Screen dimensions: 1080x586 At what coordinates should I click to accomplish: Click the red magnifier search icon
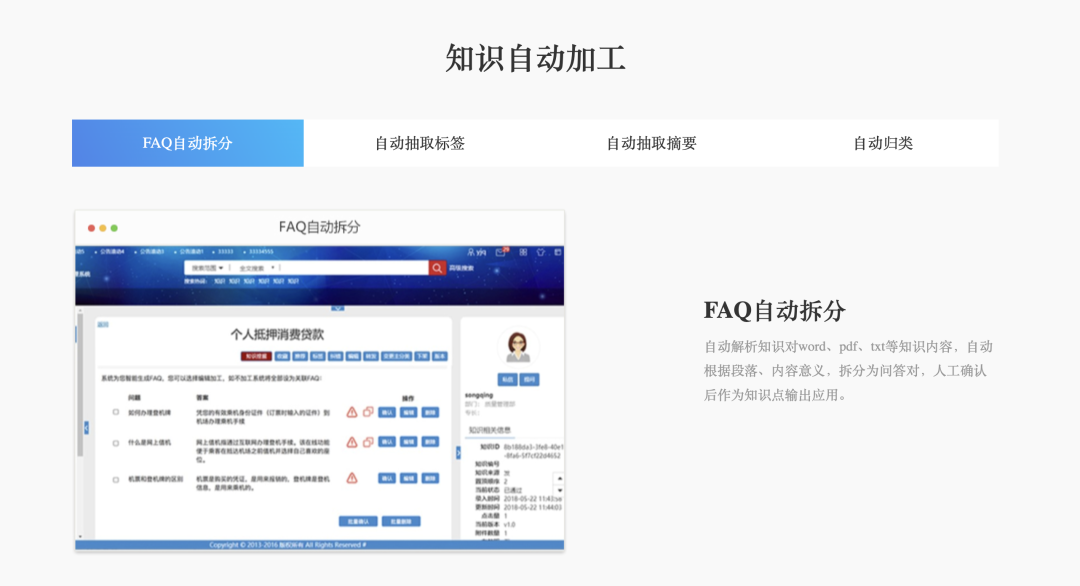(437, 268)
